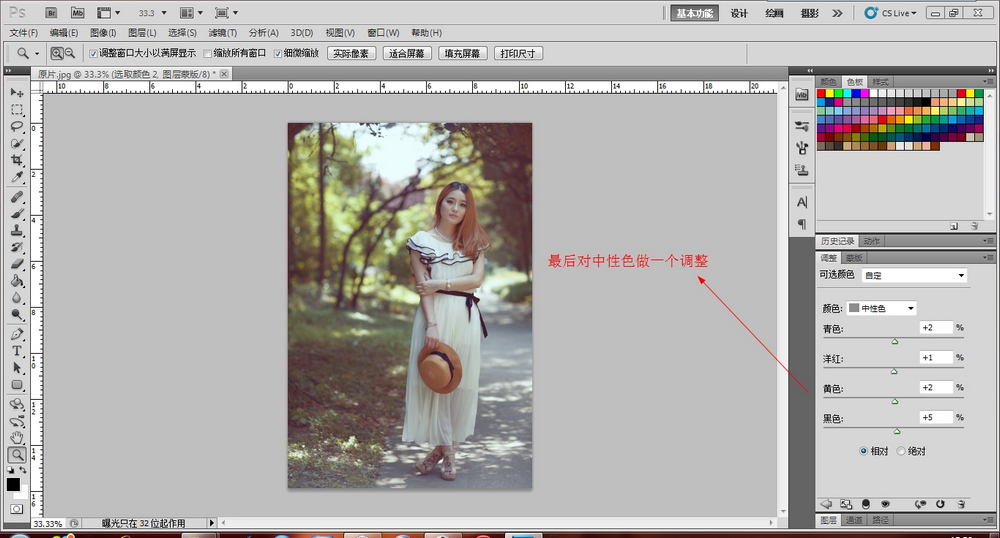Open zoom tool preset picker arrow
This screenshot has height=538, width=1000.
(36, 54)
